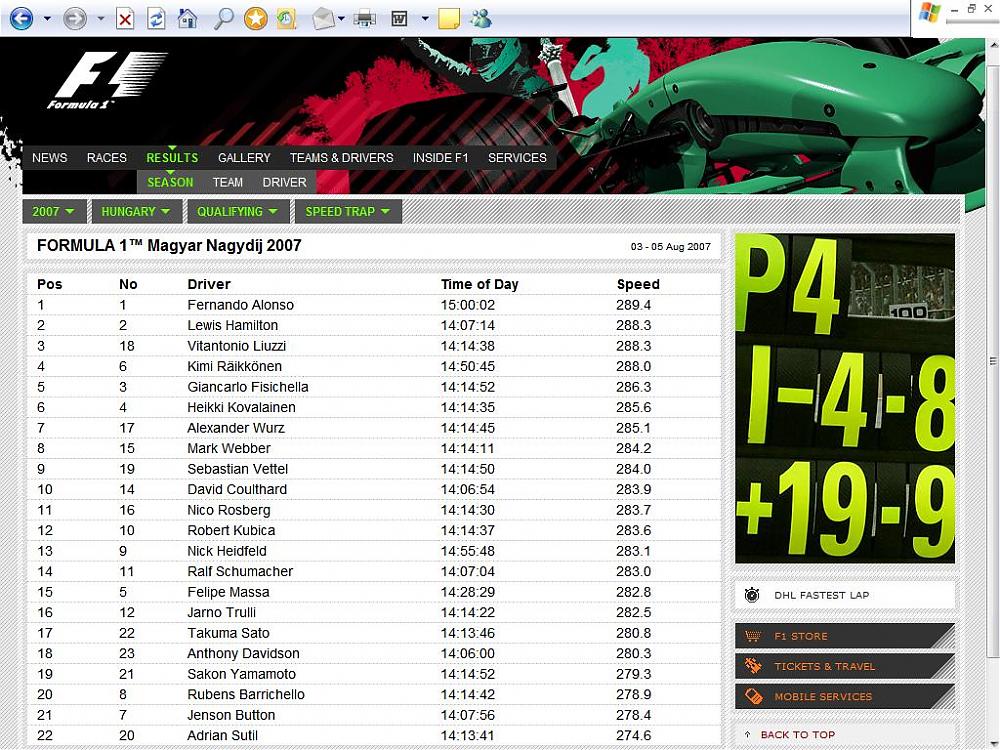Refresh the page with the Refresh icon
The image size is (1000, 750).
click(156, 19)
